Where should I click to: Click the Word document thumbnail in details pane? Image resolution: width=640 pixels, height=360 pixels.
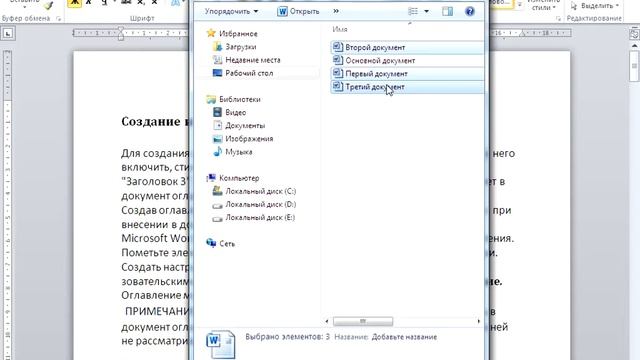(x=220, y=344)
